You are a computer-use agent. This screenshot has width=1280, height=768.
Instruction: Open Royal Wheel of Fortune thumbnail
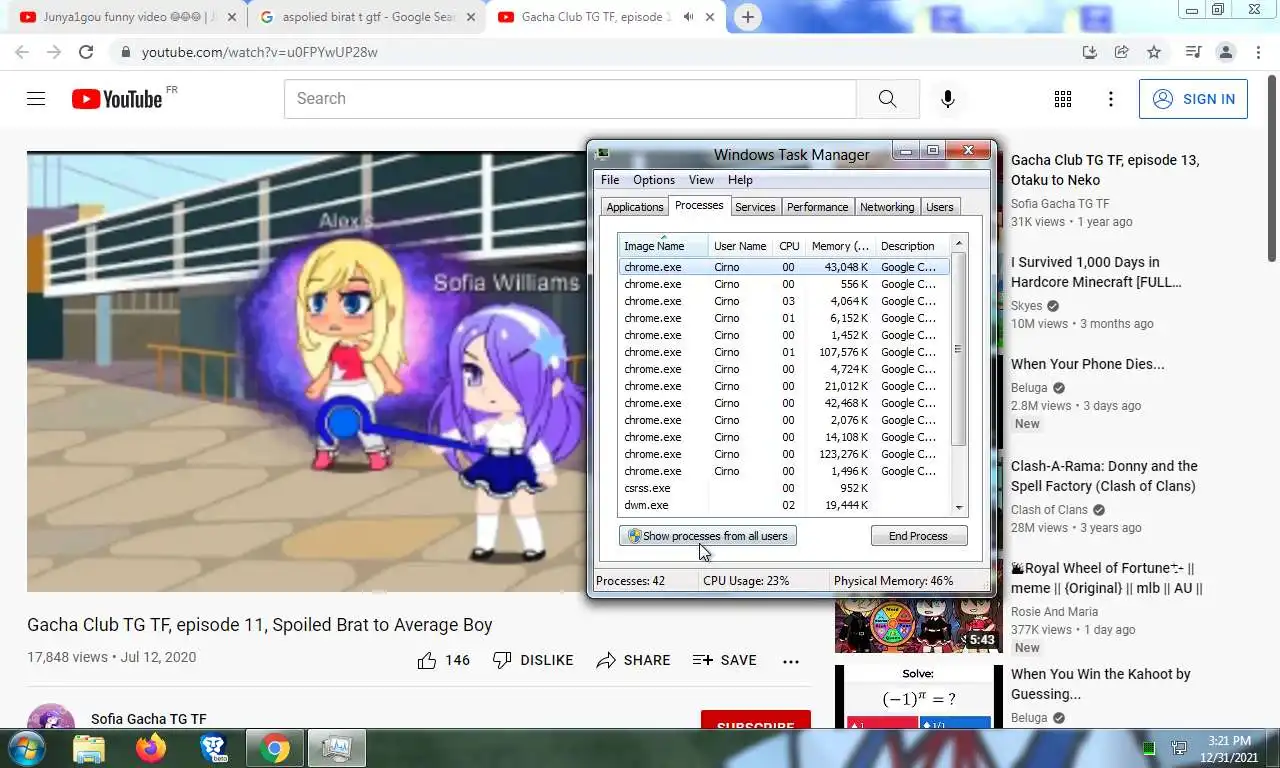(918, 606)
